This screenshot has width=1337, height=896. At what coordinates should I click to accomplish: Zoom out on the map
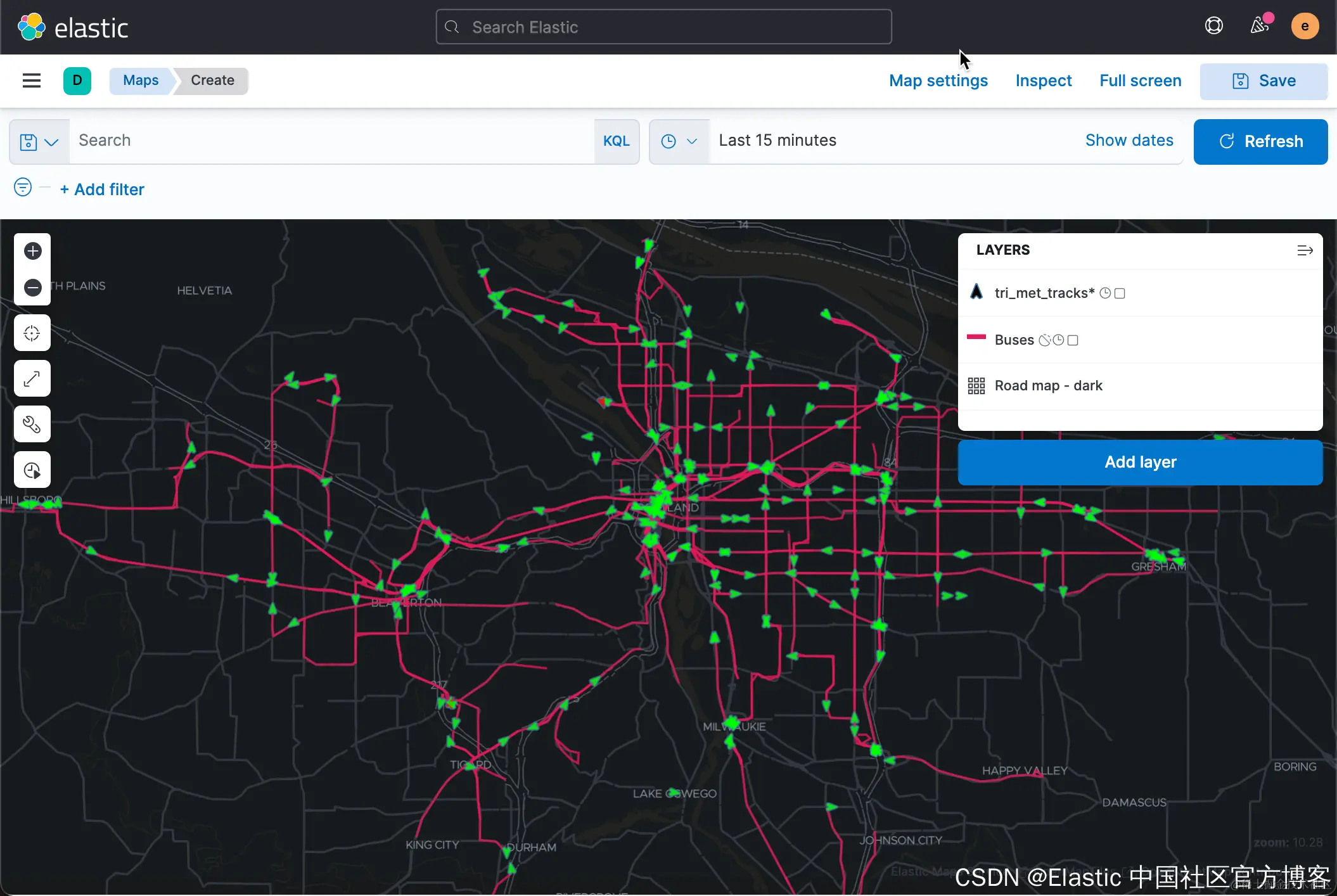[32, 288]
